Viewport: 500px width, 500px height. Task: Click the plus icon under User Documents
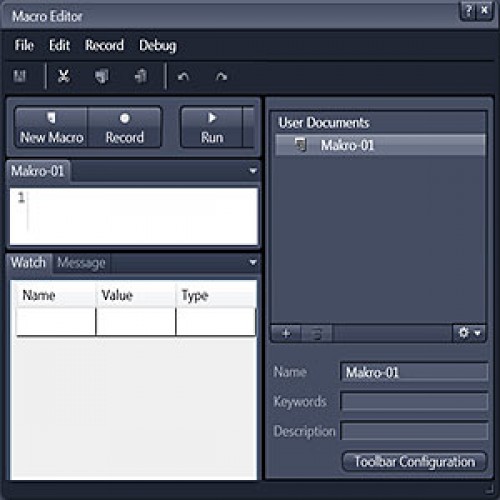[286, 333]
